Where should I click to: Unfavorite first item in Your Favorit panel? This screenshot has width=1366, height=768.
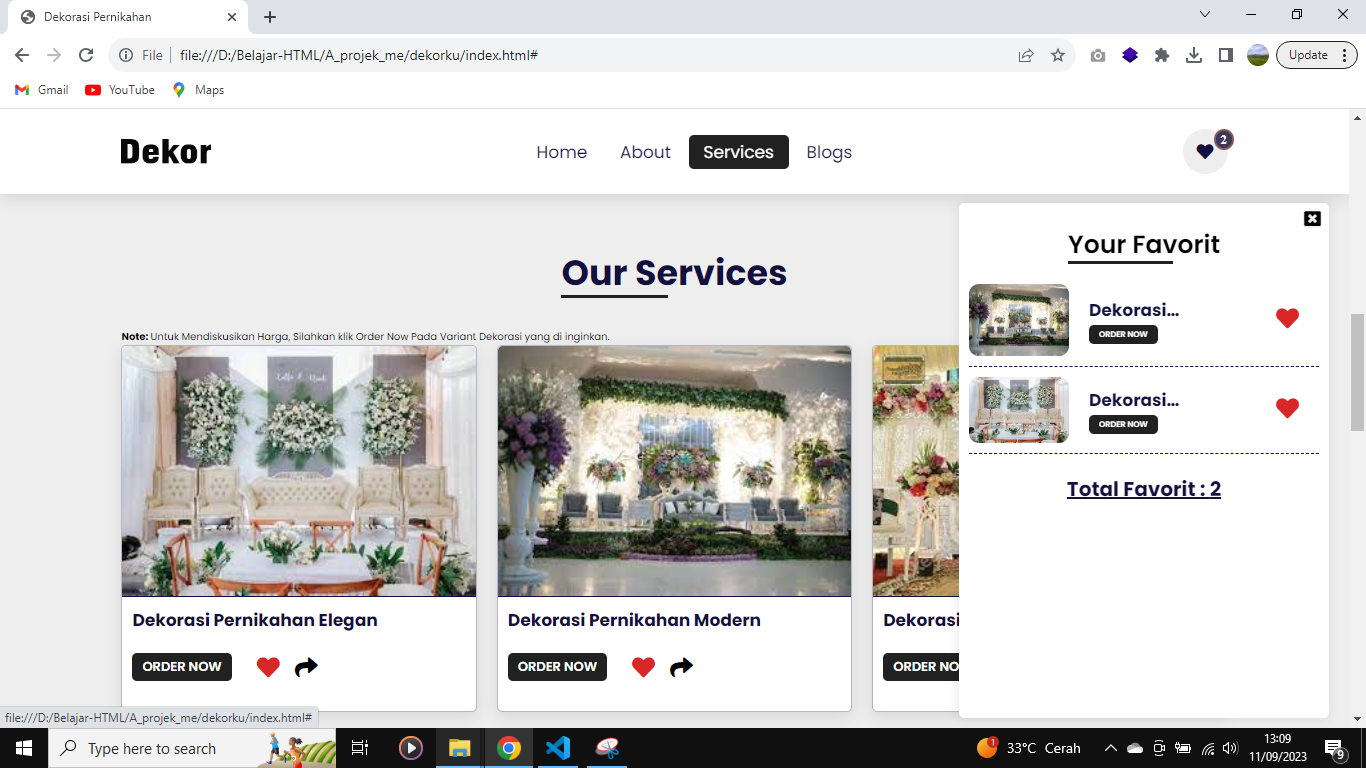[x=1287, y=318]
